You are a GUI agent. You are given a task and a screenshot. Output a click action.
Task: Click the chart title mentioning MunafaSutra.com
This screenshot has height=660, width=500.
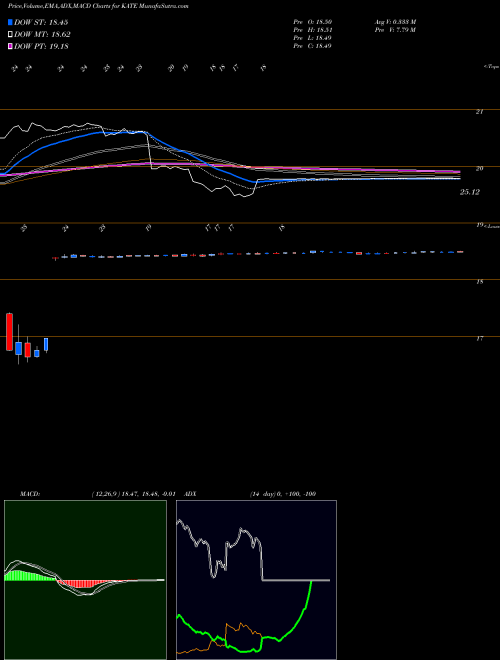pos(98,7)
